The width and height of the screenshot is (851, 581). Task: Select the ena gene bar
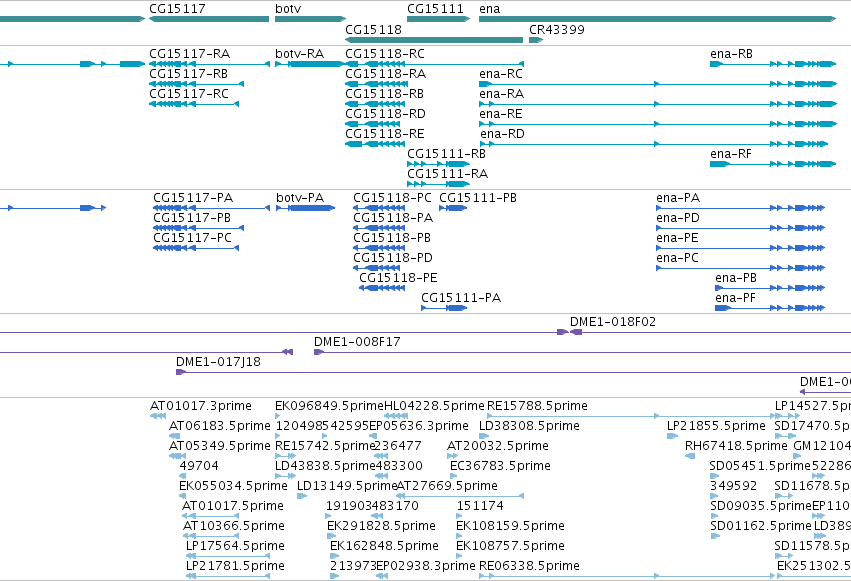(x=658, y=19)
